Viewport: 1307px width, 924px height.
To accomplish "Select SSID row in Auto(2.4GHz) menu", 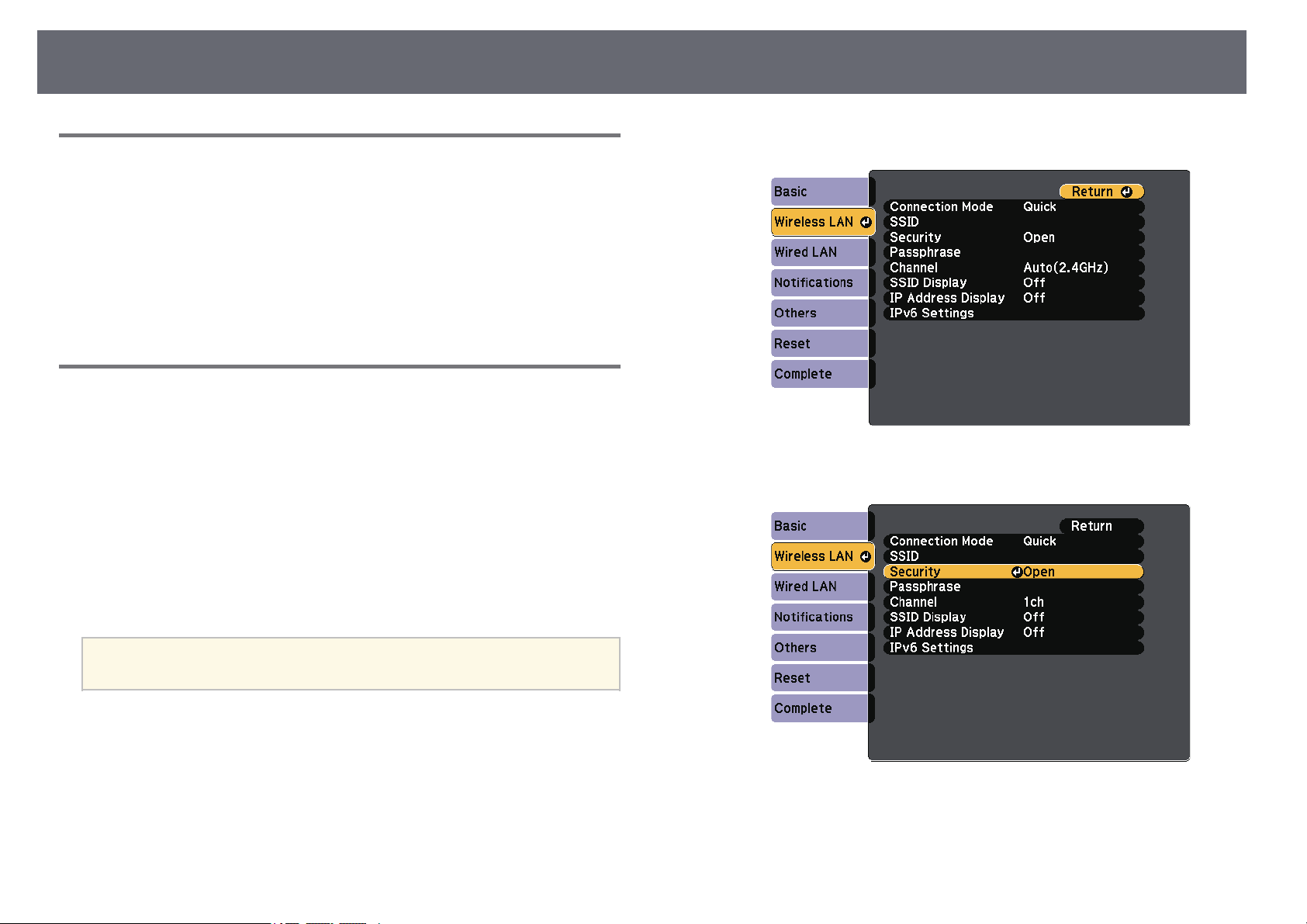I will (1014, 222).
